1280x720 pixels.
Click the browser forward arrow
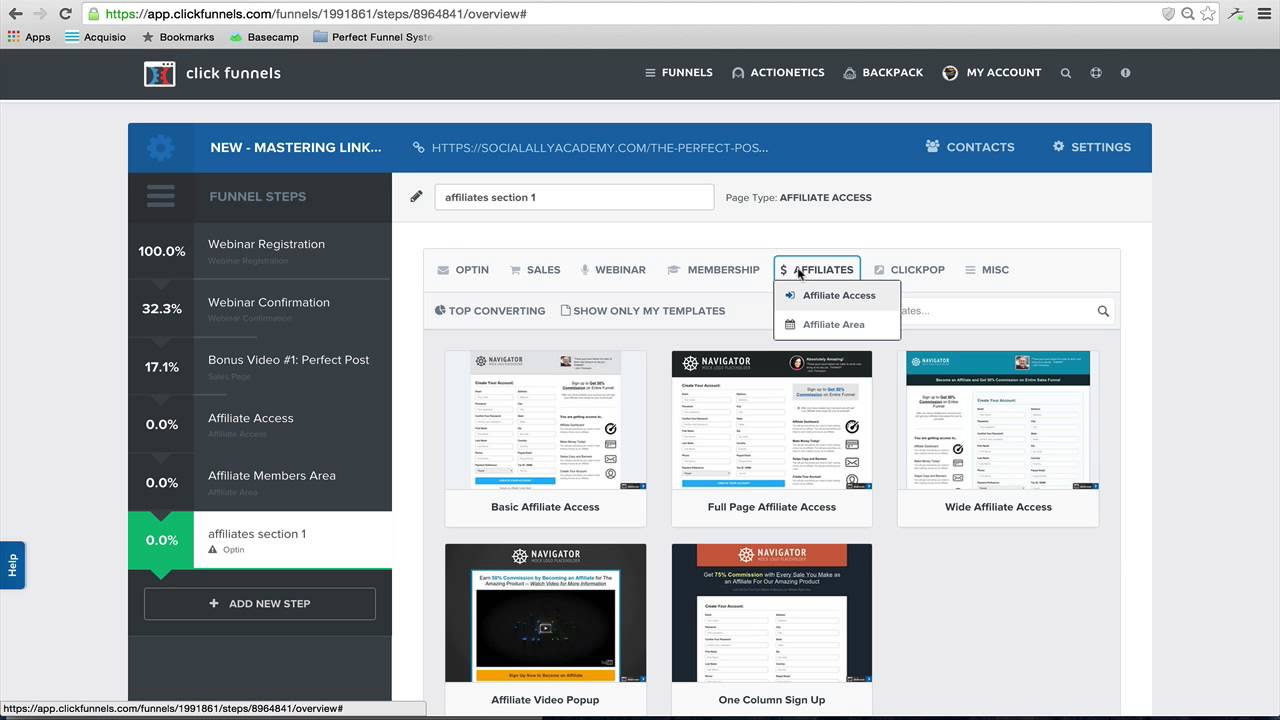coord(39,14)
